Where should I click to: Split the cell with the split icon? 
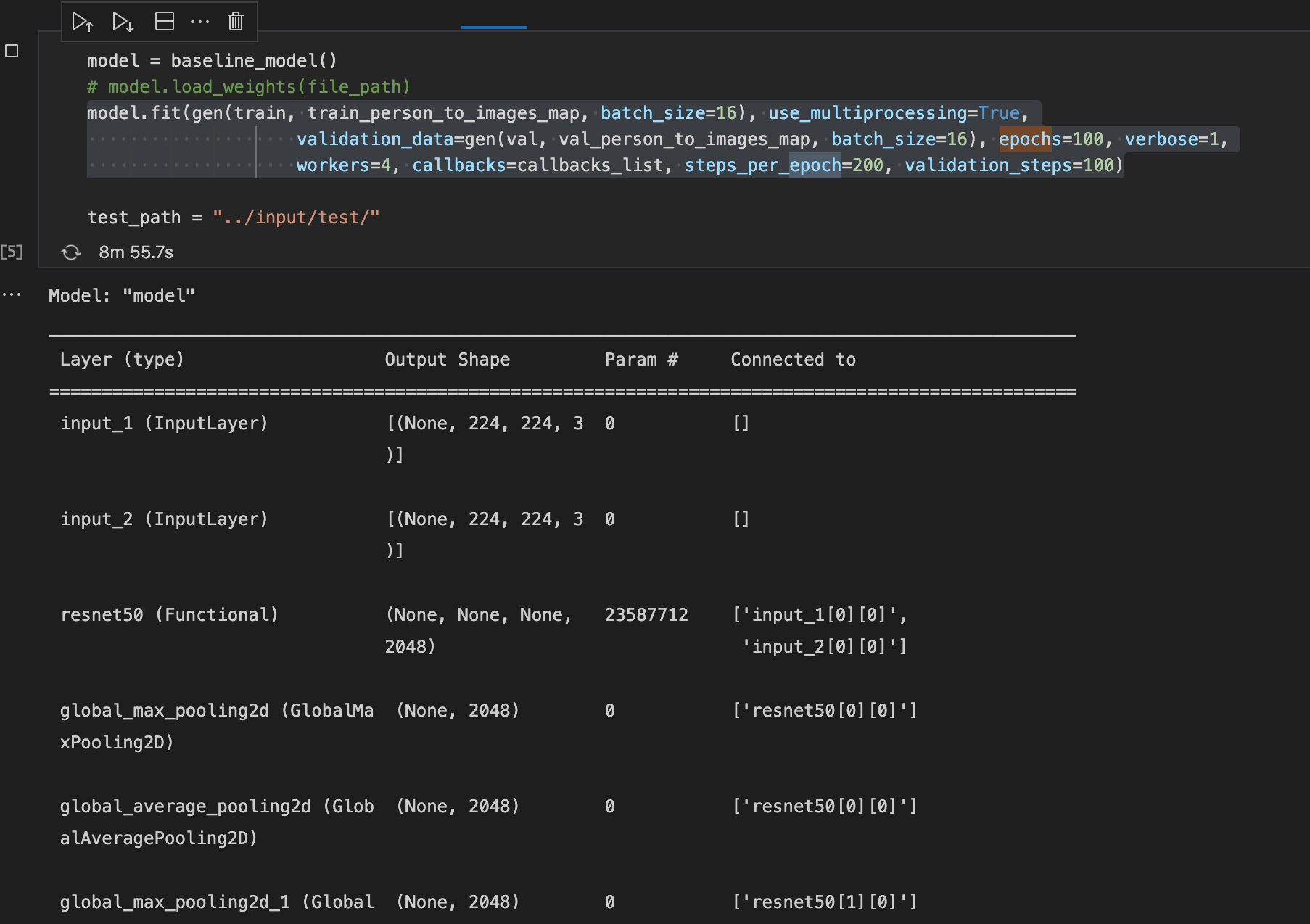pos(165,22)
